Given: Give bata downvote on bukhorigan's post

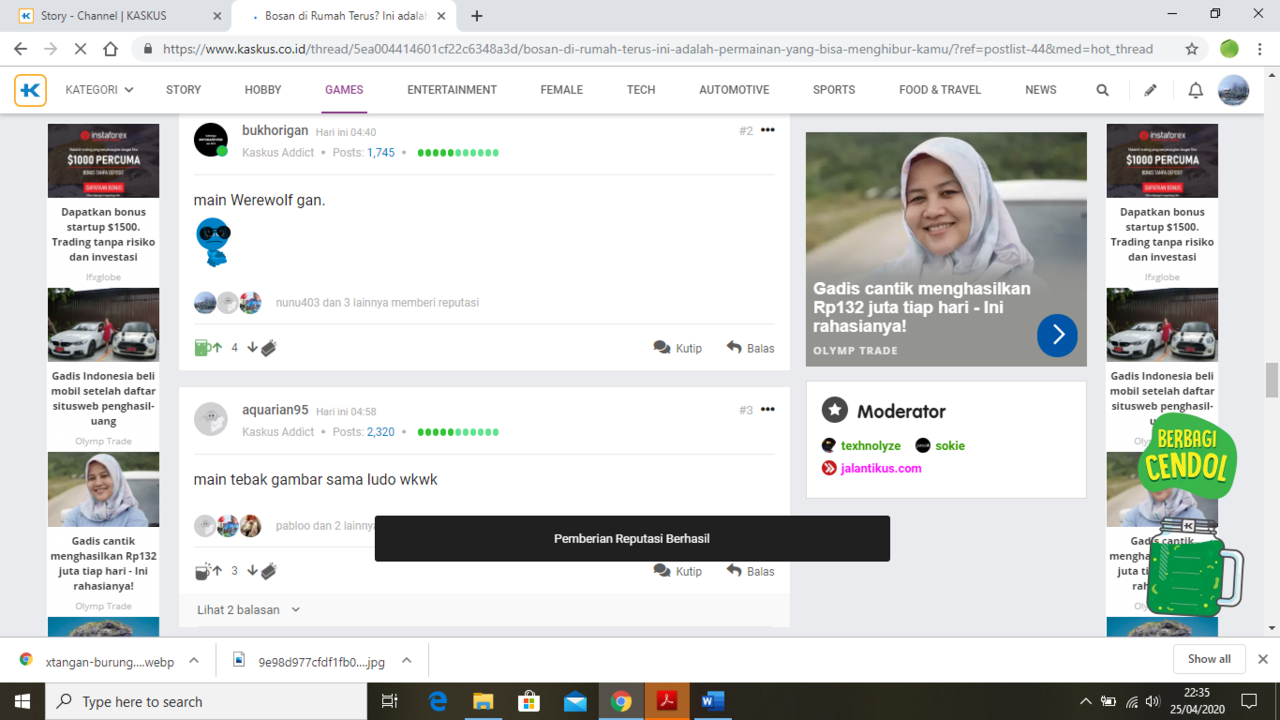Looking at the screenshot, I should (261, 348).
